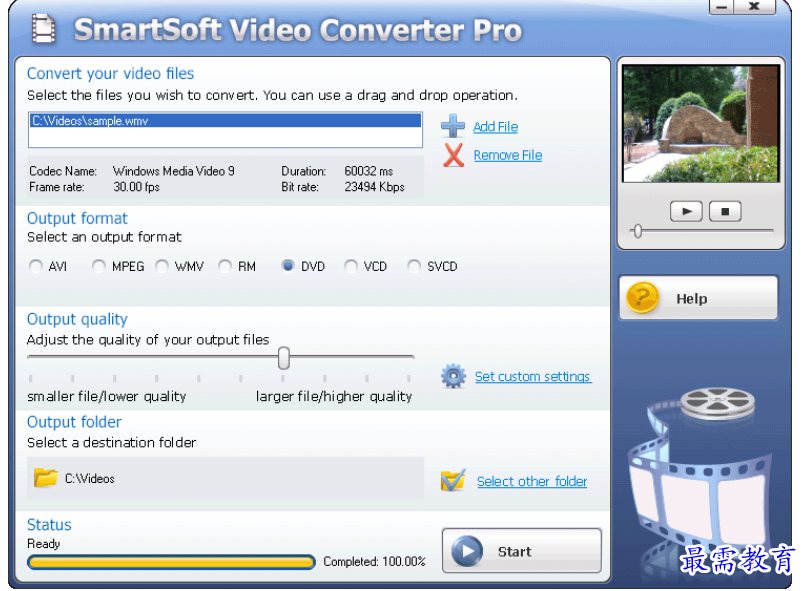Click the red X Remove File icon
The height and width of the screenshot is (591, 804).
pos(453,155)
